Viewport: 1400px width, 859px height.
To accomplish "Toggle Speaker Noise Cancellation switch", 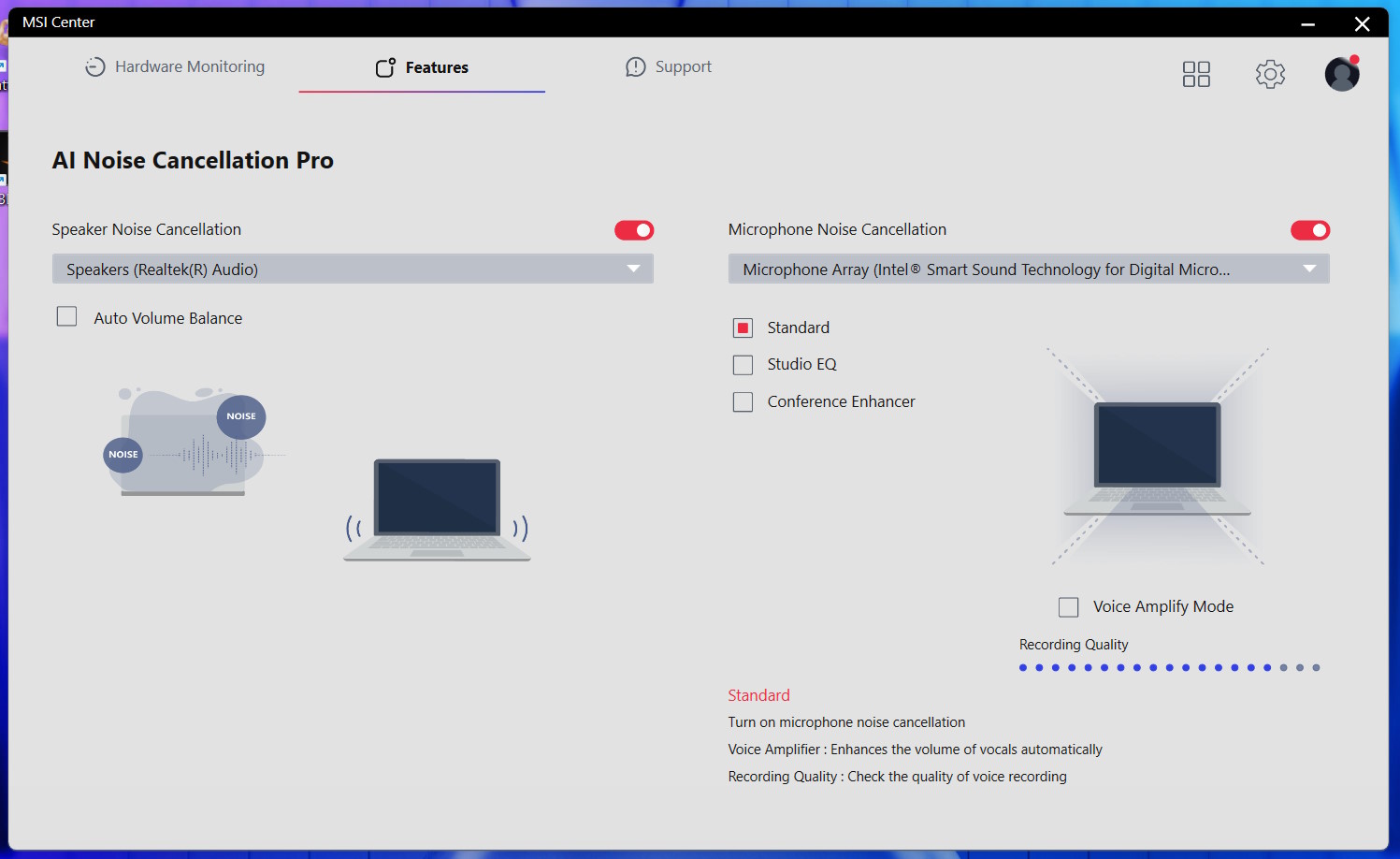I will coord(634,230).
